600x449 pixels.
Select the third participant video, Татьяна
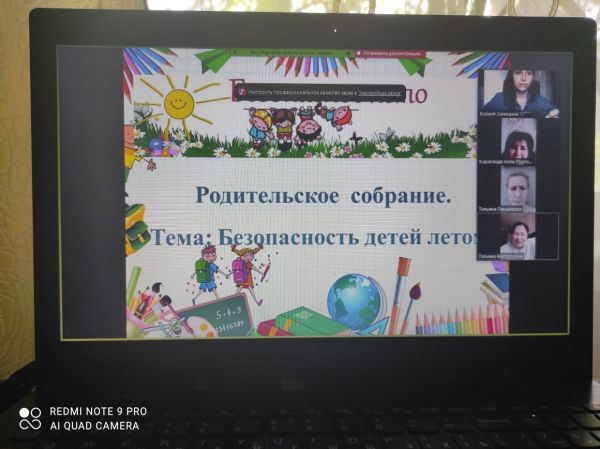click(x=517, y=188)
